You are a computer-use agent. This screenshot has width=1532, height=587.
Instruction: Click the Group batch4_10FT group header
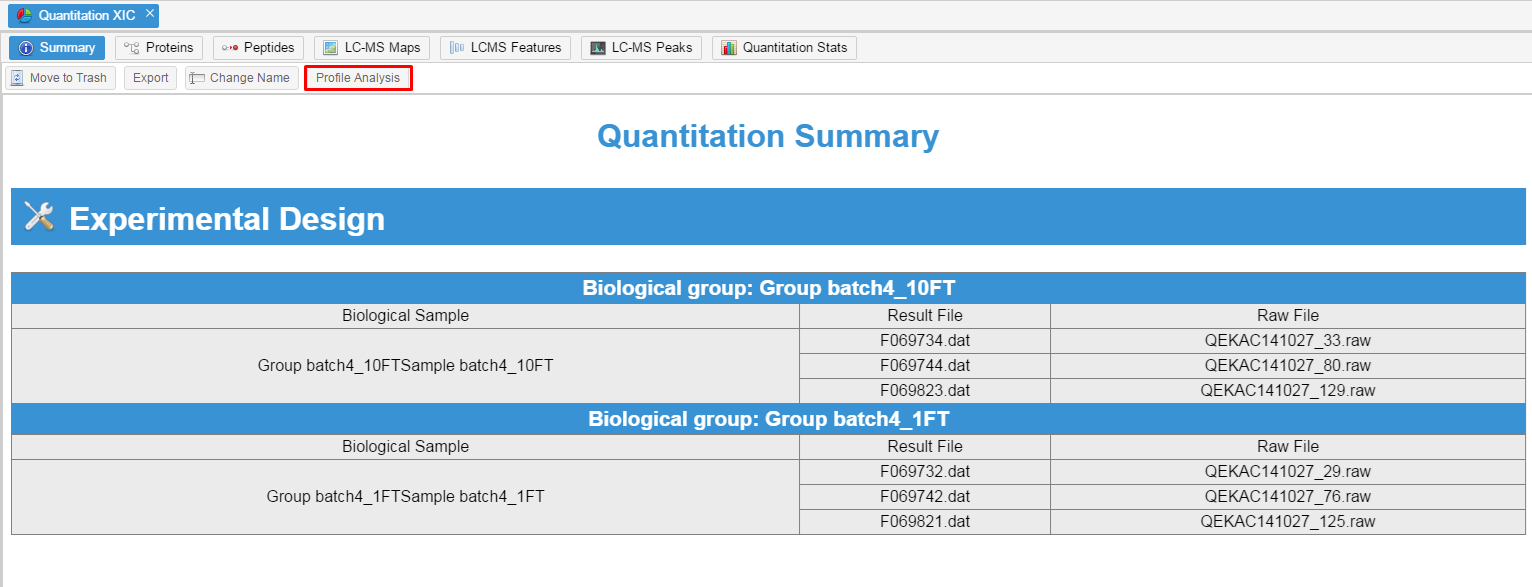tap(768, 289)
